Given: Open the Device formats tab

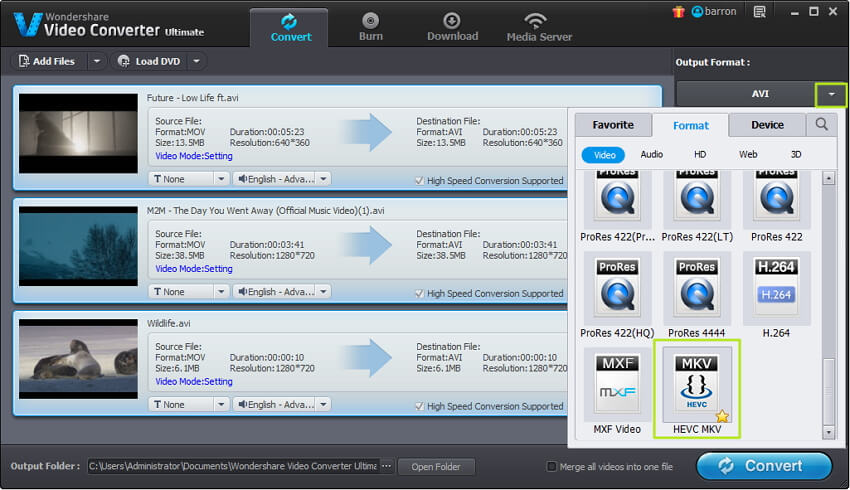Looking at the screenshot, I should point(767,125).
